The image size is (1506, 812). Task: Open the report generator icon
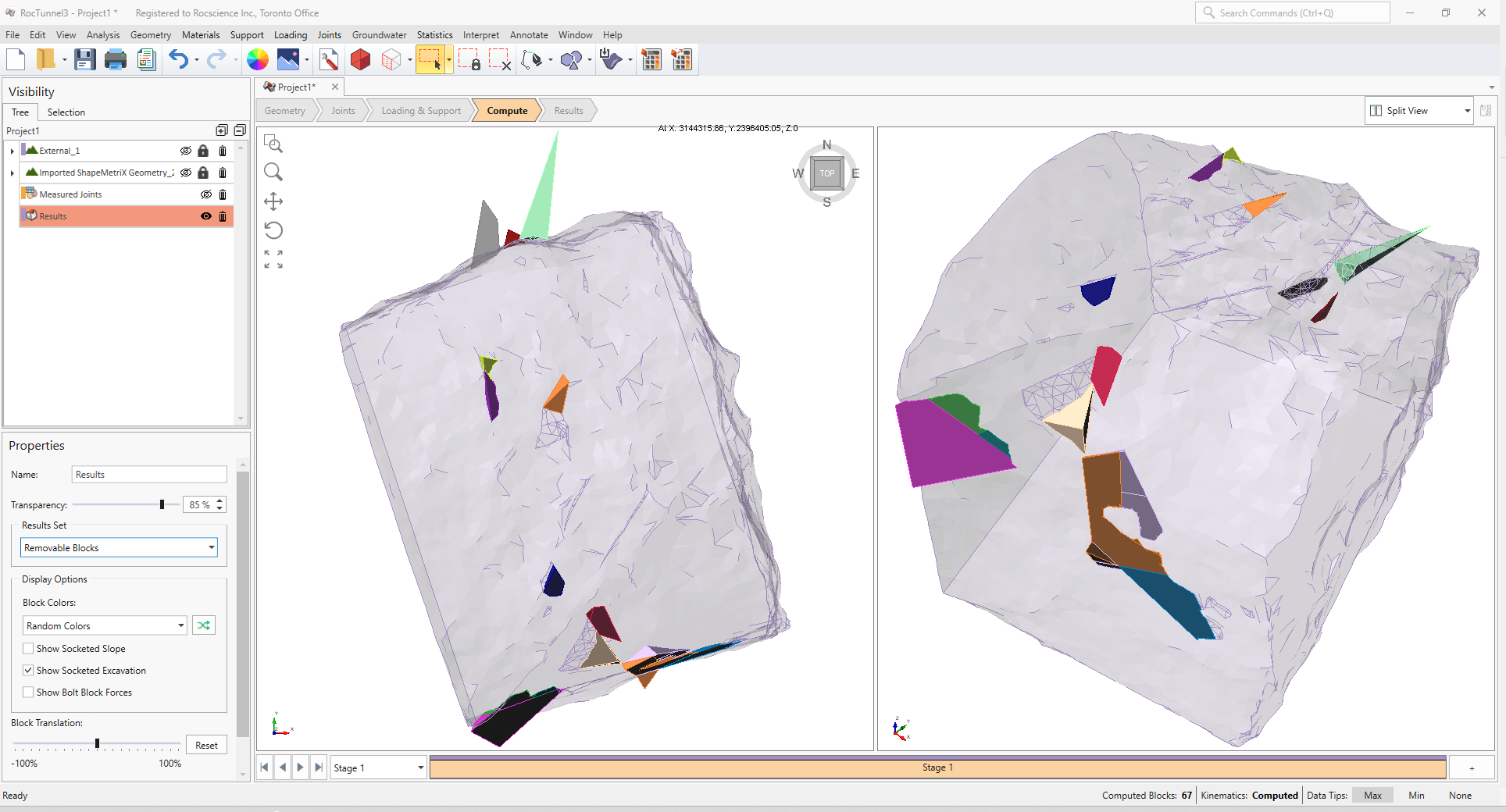pos(146,59)
